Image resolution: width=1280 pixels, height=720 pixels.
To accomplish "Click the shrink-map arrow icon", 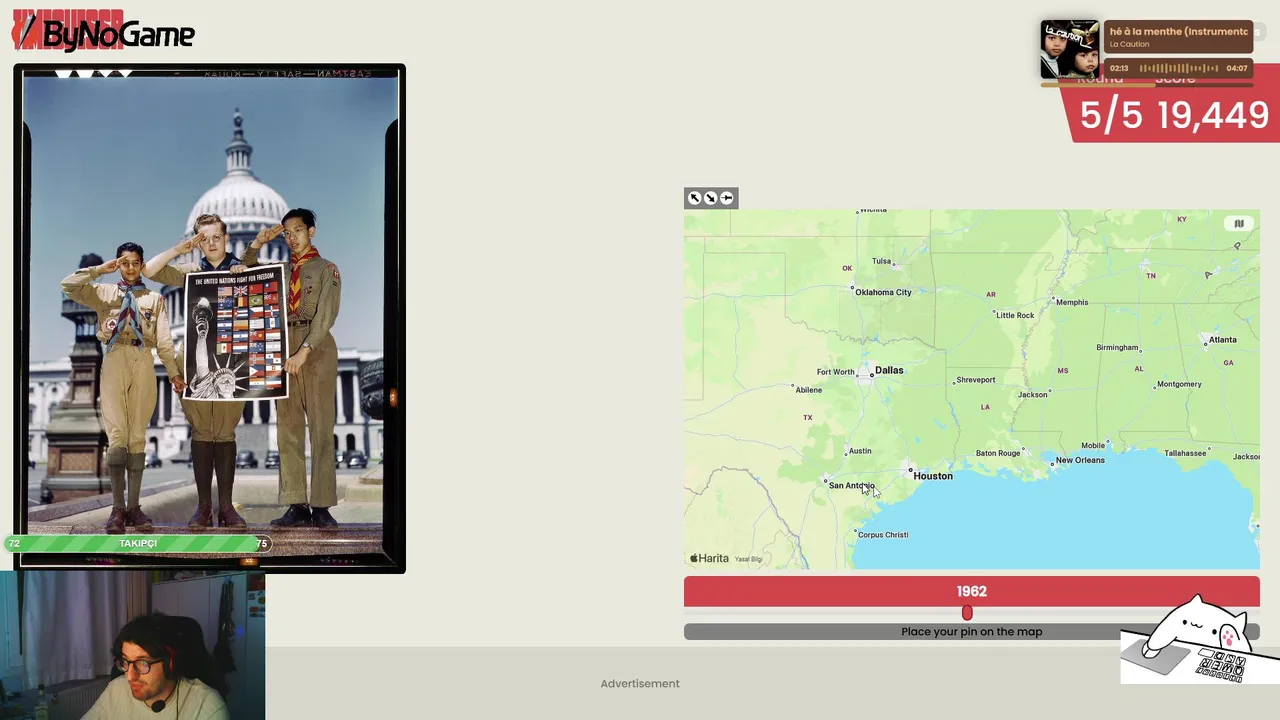I will click(710, 198).
